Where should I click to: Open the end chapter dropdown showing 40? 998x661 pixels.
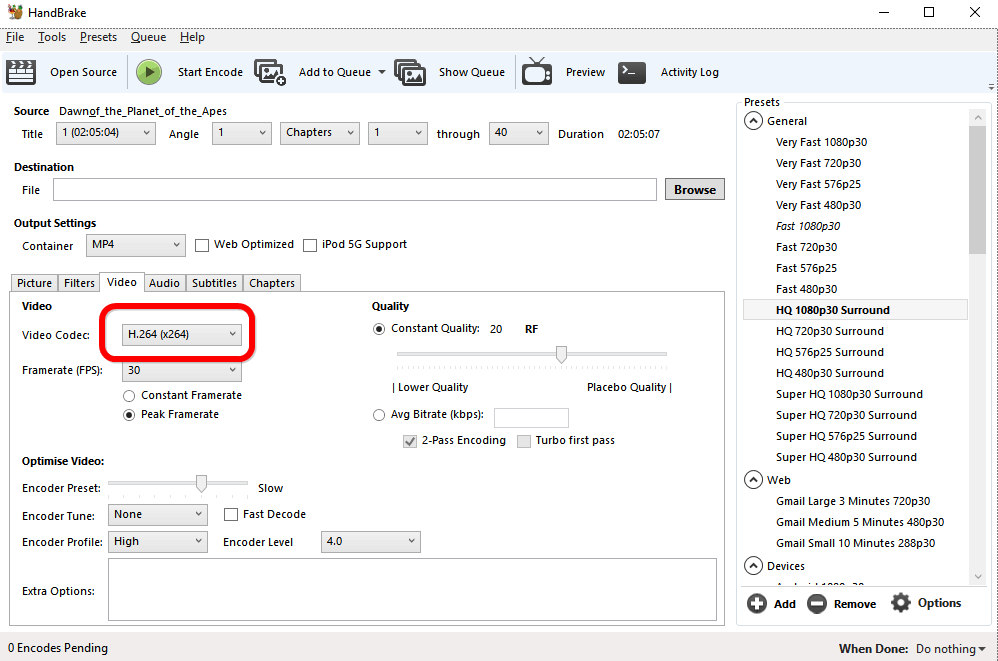pos(519,133)
